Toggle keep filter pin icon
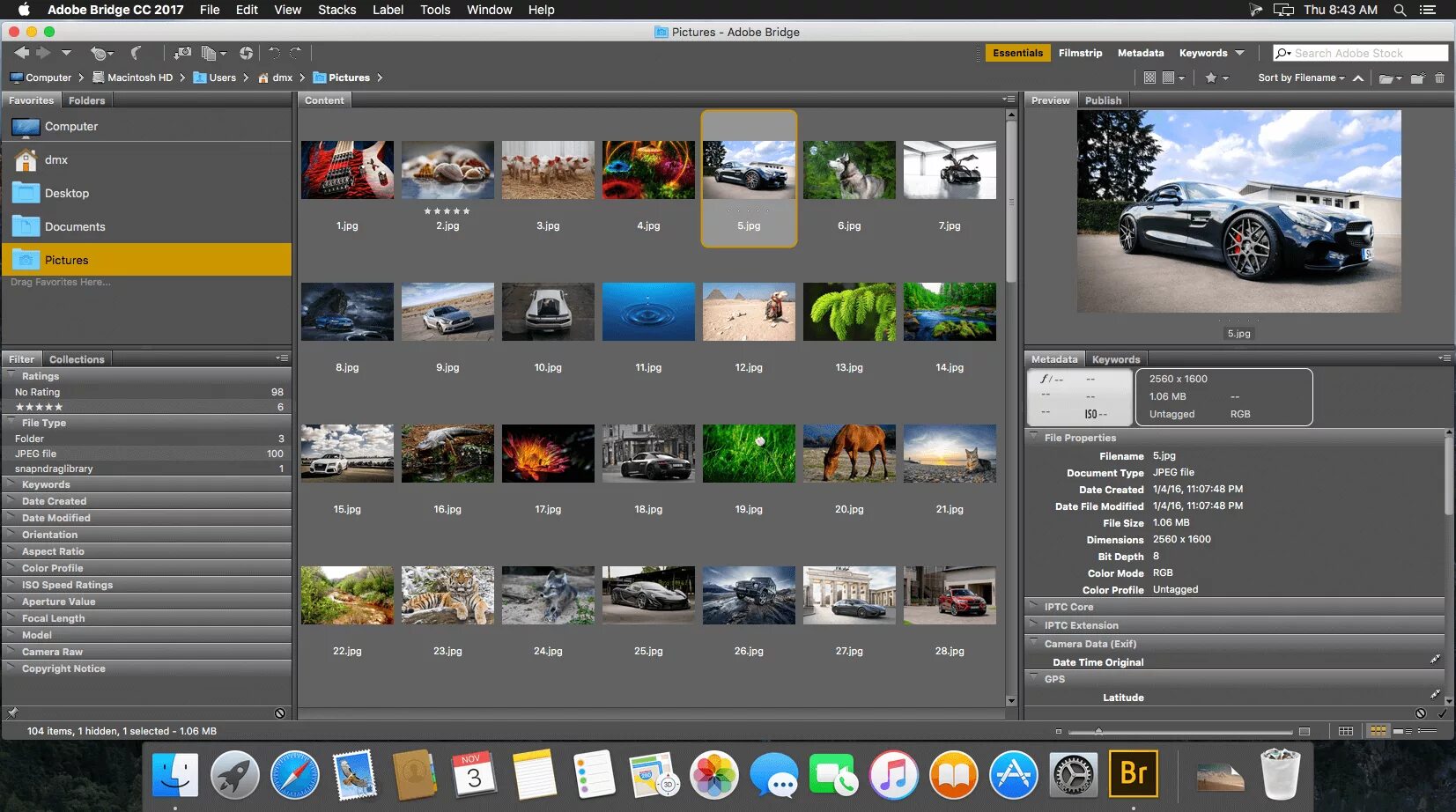 click(x=12, y=712)
